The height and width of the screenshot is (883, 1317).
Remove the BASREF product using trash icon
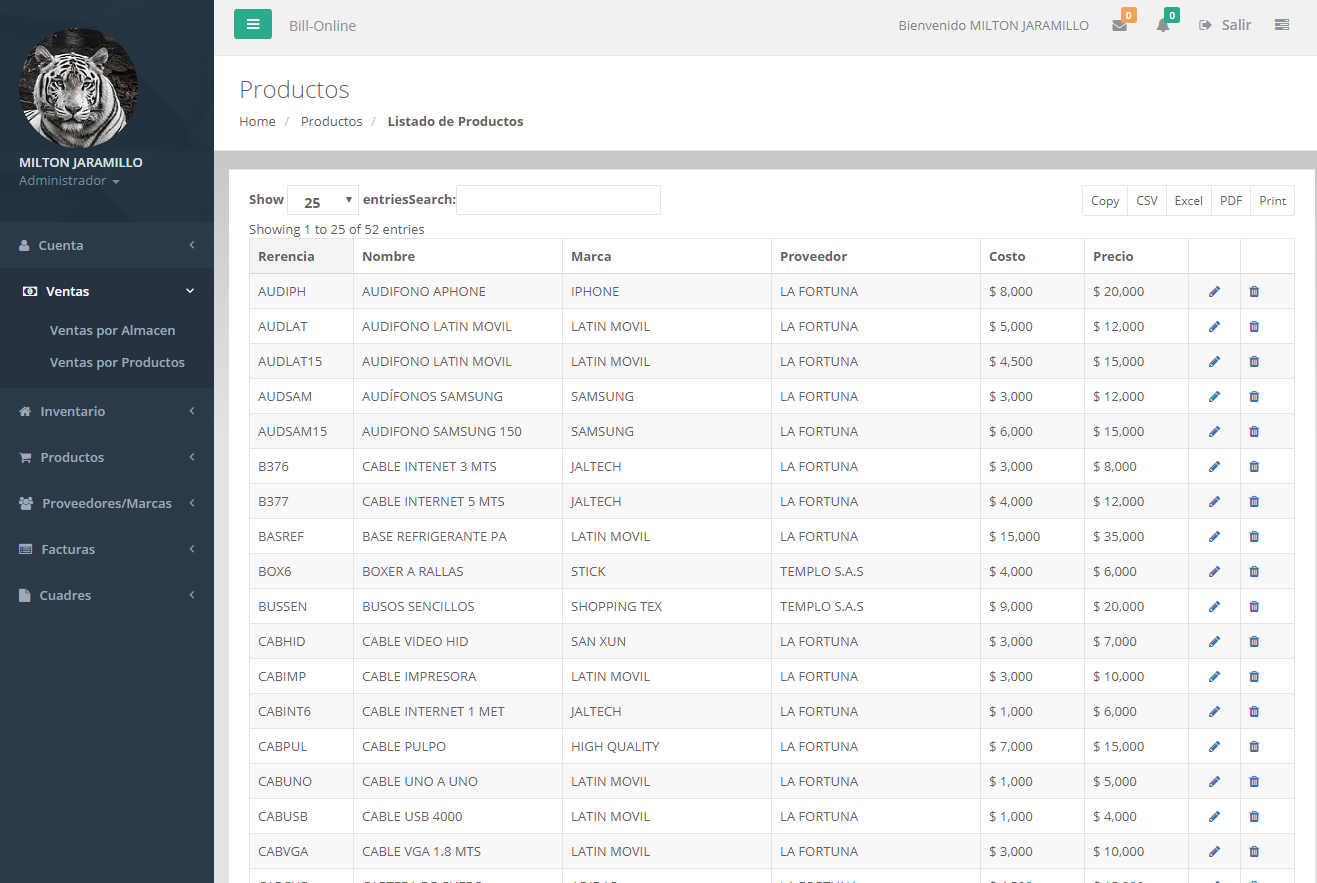point(1254,536)
